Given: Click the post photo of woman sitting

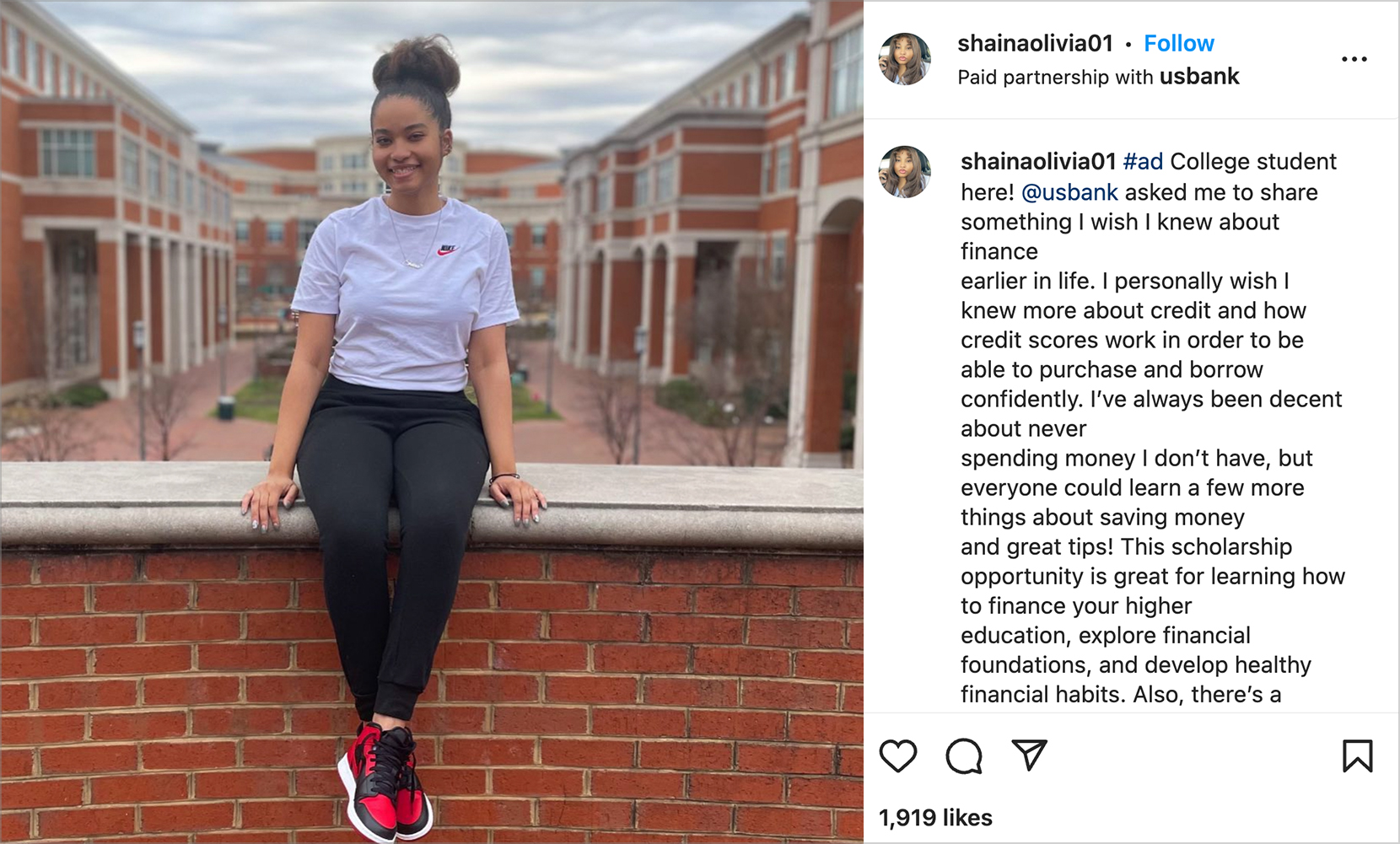Looking at the screenshot, I should tap(432, 422).
